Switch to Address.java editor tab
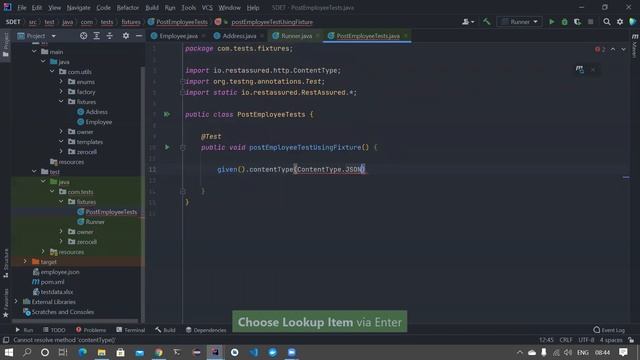This screenshot has height=360, width=640. click(239, 36)
